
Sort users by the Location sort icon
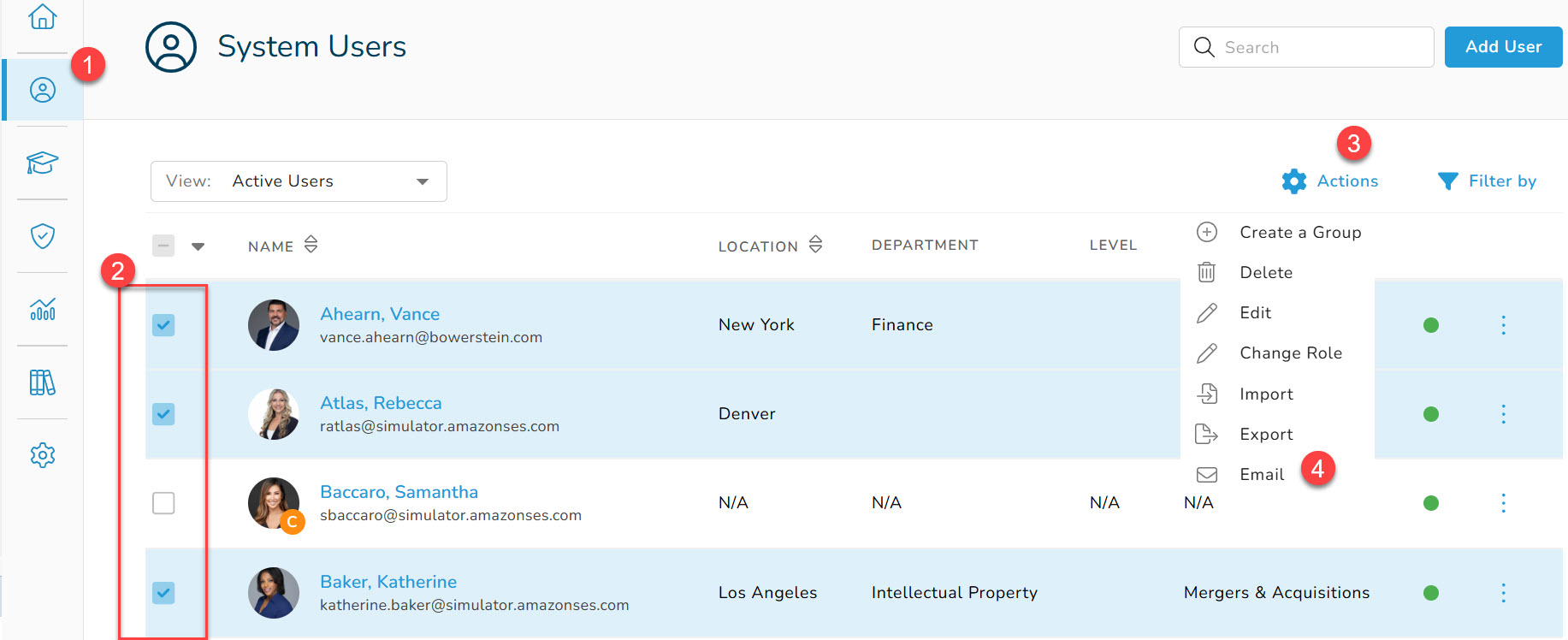click(x=816, y=245)
